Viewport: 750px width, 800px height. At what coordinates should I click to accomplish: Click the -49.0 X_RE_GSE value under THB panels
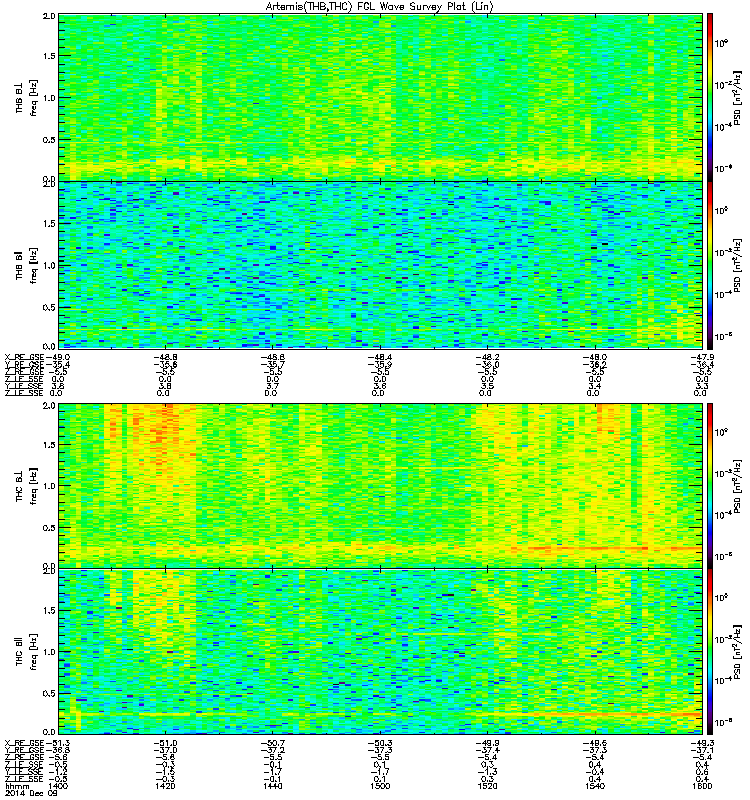pos(58,357)
